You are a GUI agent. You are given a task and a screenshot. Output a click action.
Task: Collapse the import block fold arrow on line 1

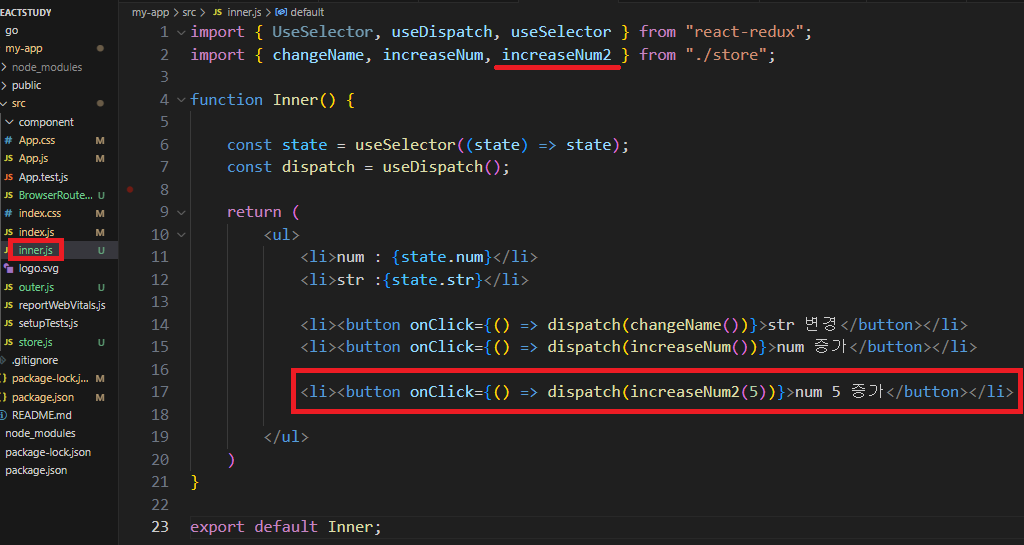182,32
